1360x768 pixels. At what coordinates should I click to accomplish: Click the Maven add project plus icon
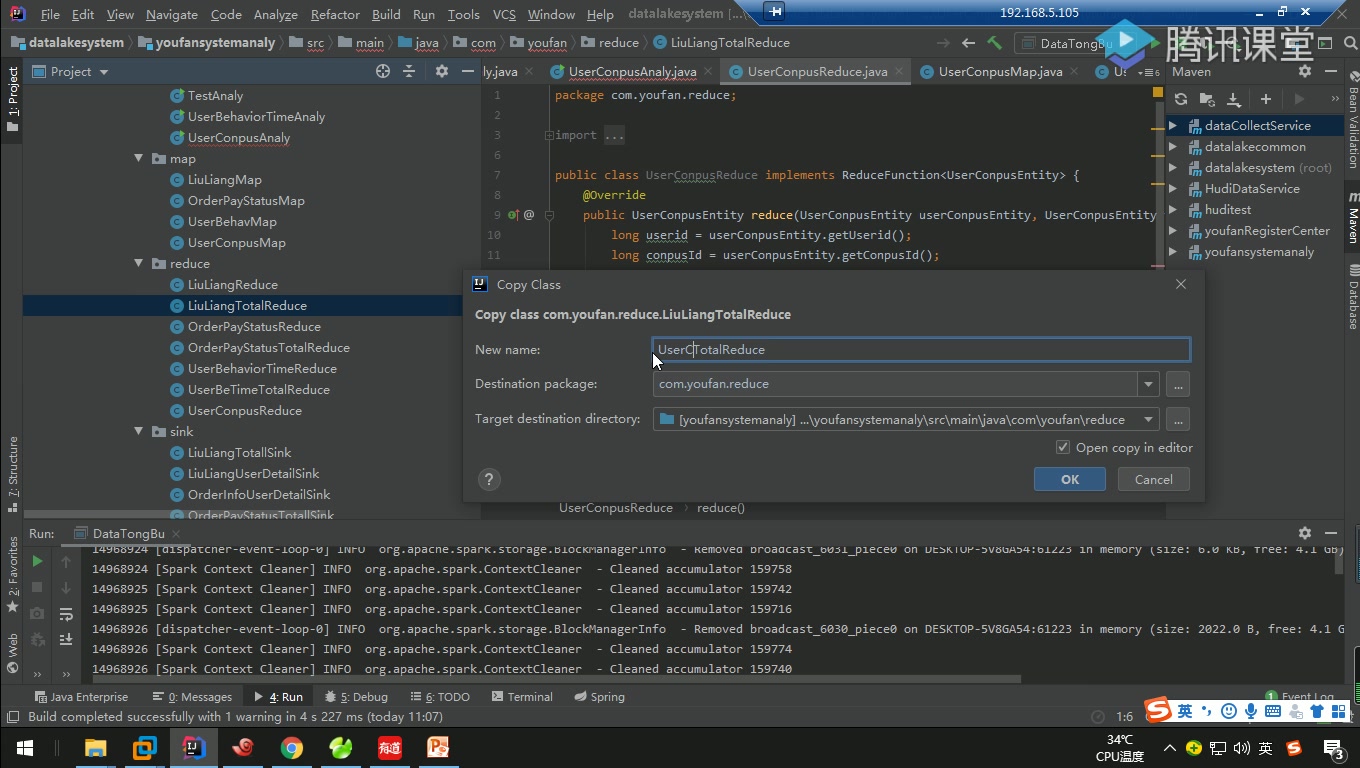1265,99
